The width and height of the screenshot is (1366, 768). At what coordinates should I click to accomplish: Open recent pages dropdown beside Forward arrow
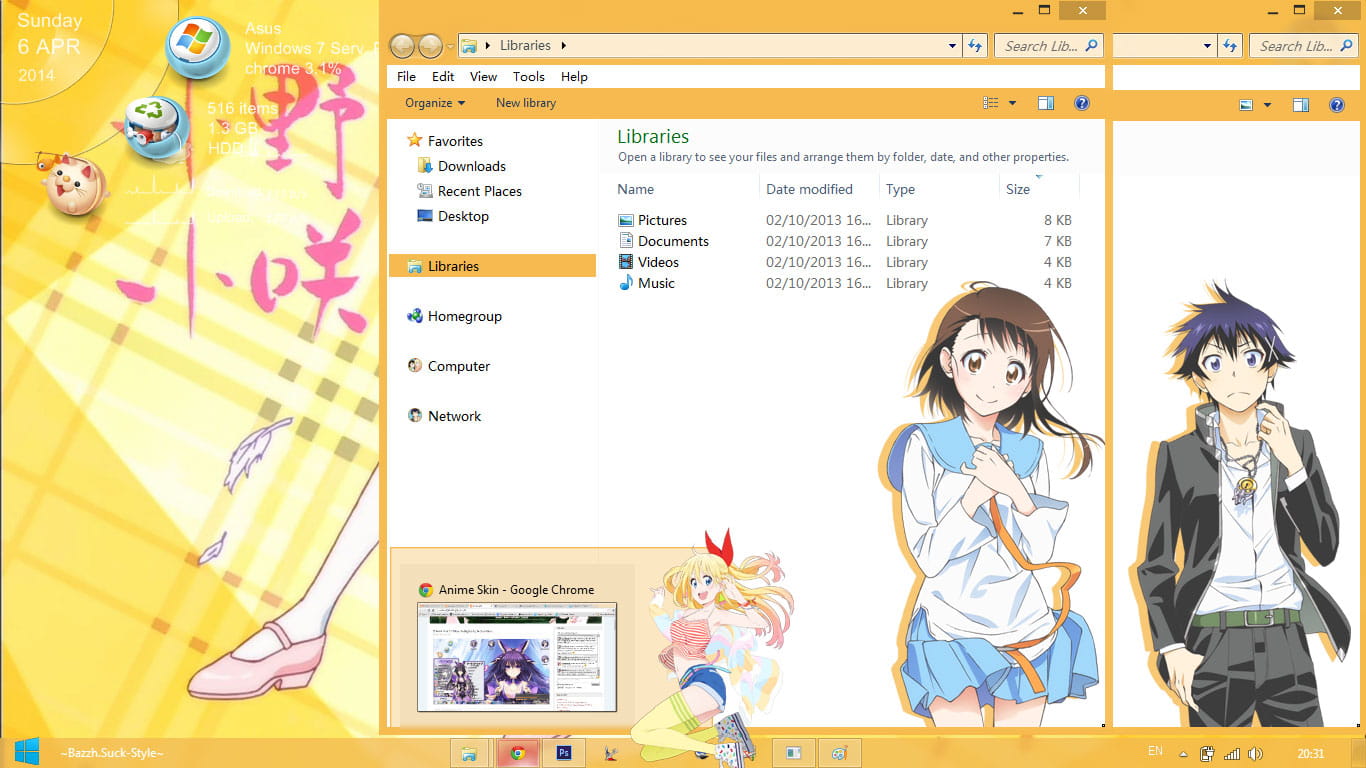tap(451, 46)
